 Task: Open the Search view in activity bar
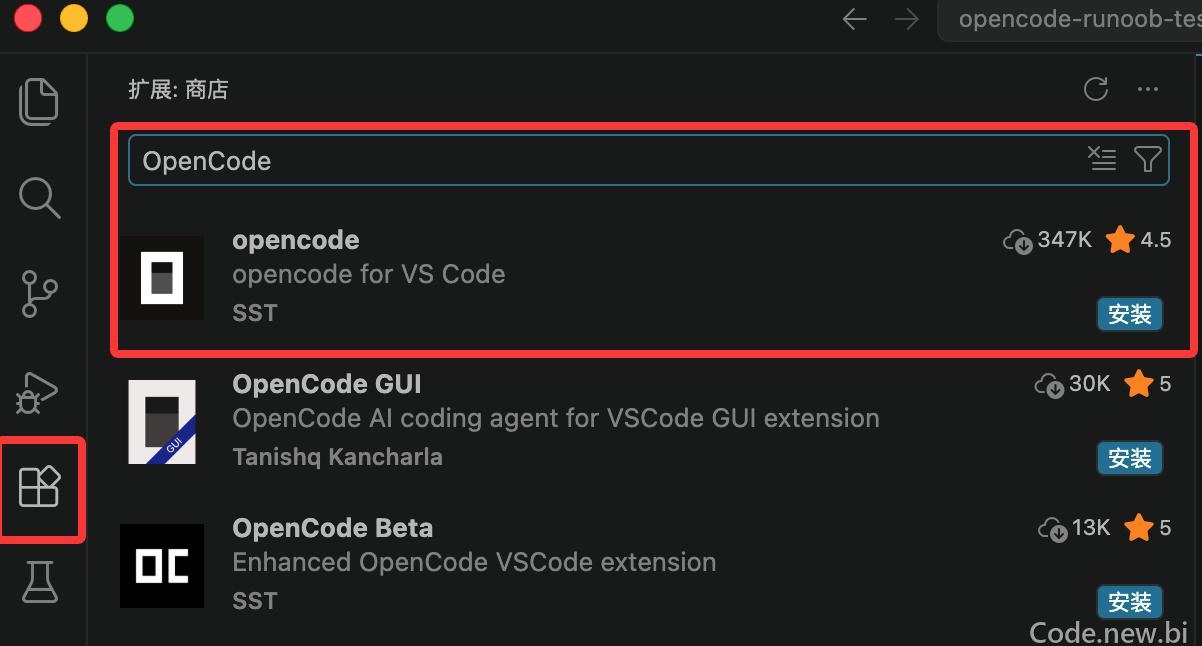coord(40,197)
